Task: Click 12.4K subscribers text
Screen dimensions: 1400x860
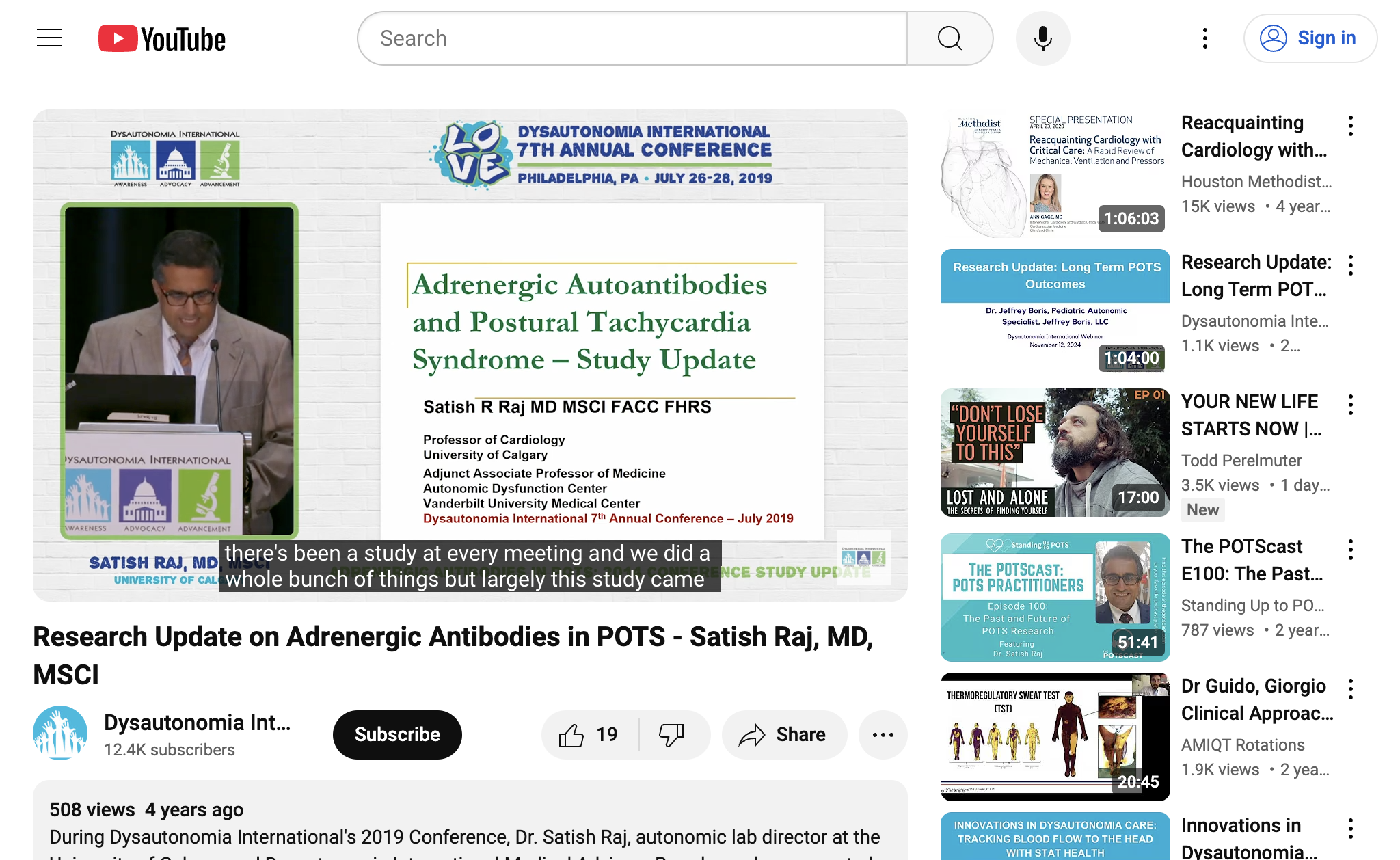Action: (x=170, y=750)
